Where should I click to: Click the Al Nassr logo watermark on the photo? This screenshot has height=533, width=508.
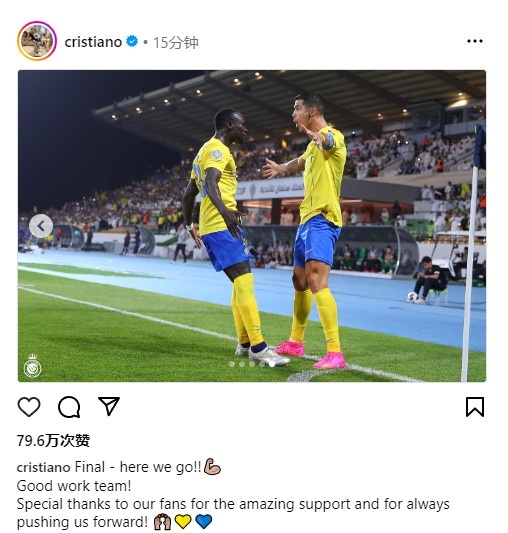pos(33,366)
